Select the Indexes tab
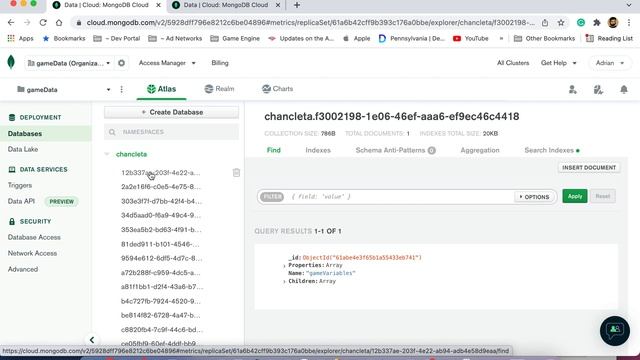This screenshot has height=360, width=640. tap(318, 150)
